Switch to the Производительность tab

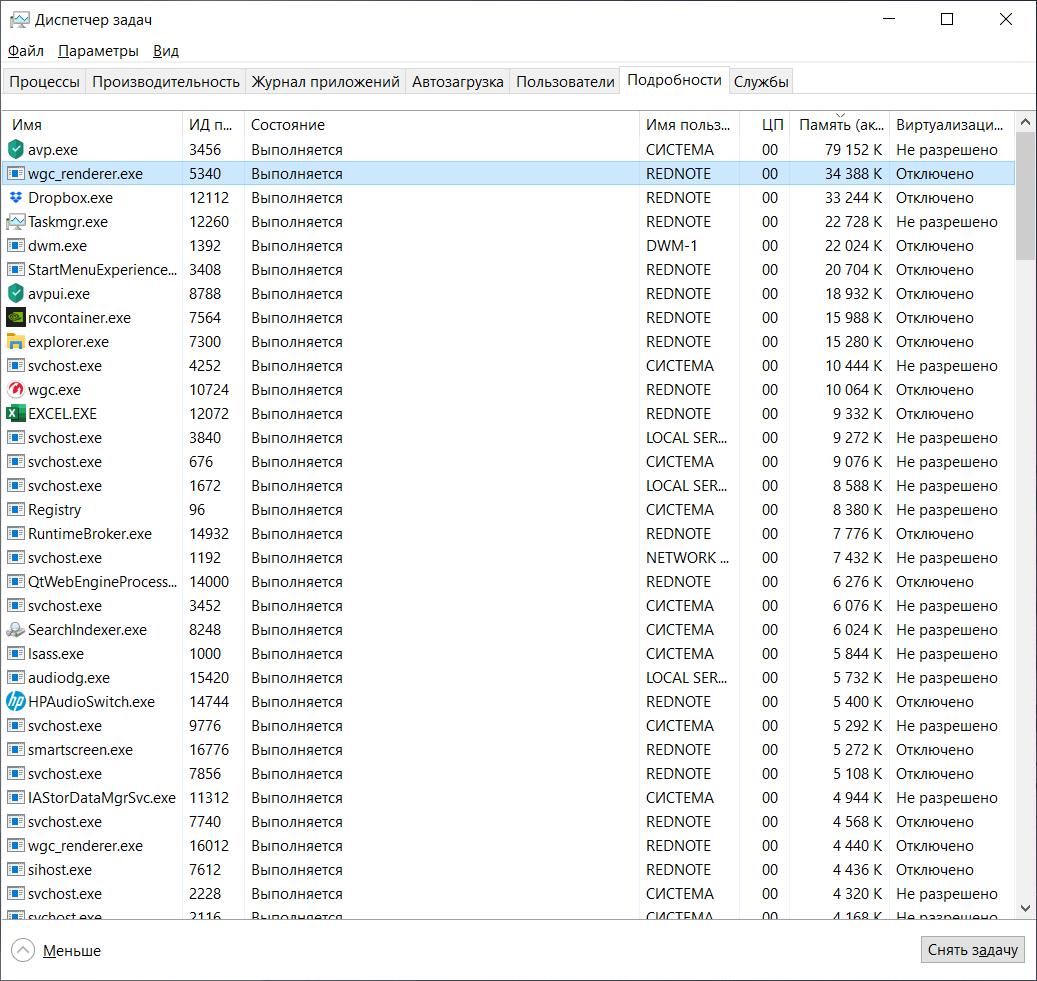pos(165,82)
